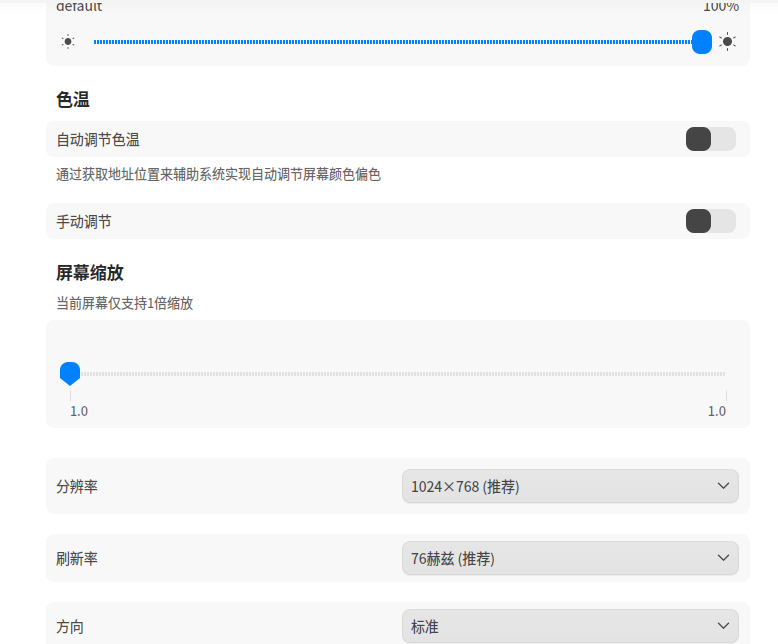
Task: Click the 100% brightness value
Action: [721, 6]
